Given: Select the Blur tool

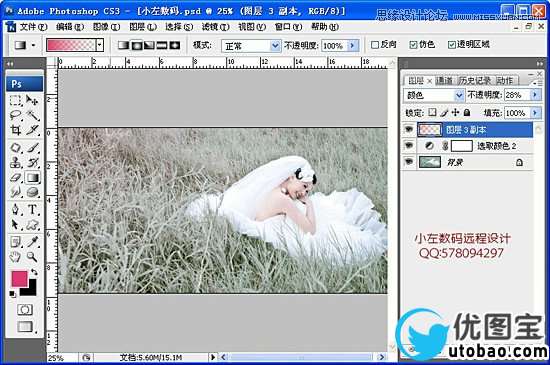Looking at the screenshot, I should (x=16, y=192).
